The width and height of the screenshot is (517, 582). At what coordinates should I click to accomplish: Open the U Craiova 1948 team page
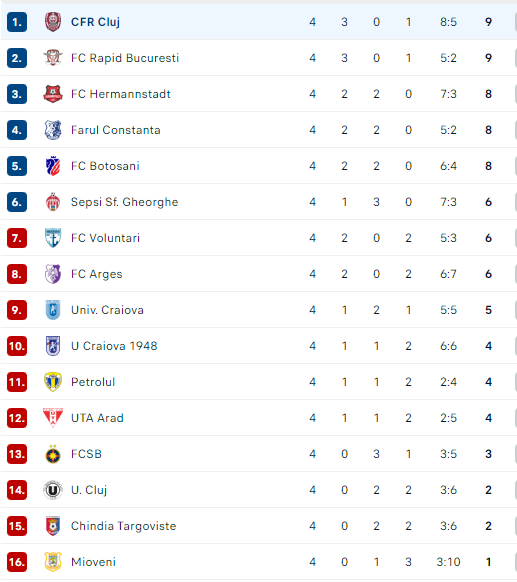click(114, 346)
